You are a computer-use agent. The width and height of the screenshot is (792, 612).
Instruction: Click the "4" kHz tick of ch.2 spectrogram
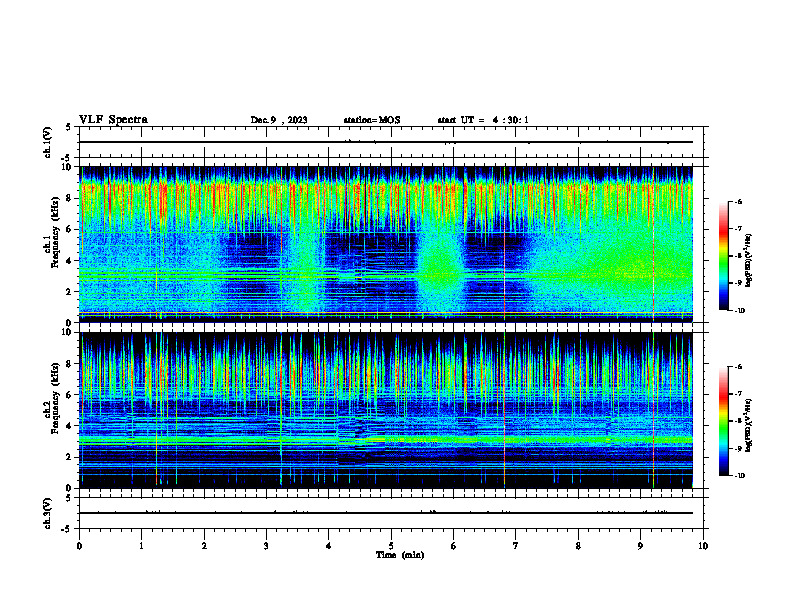(69, 426)
